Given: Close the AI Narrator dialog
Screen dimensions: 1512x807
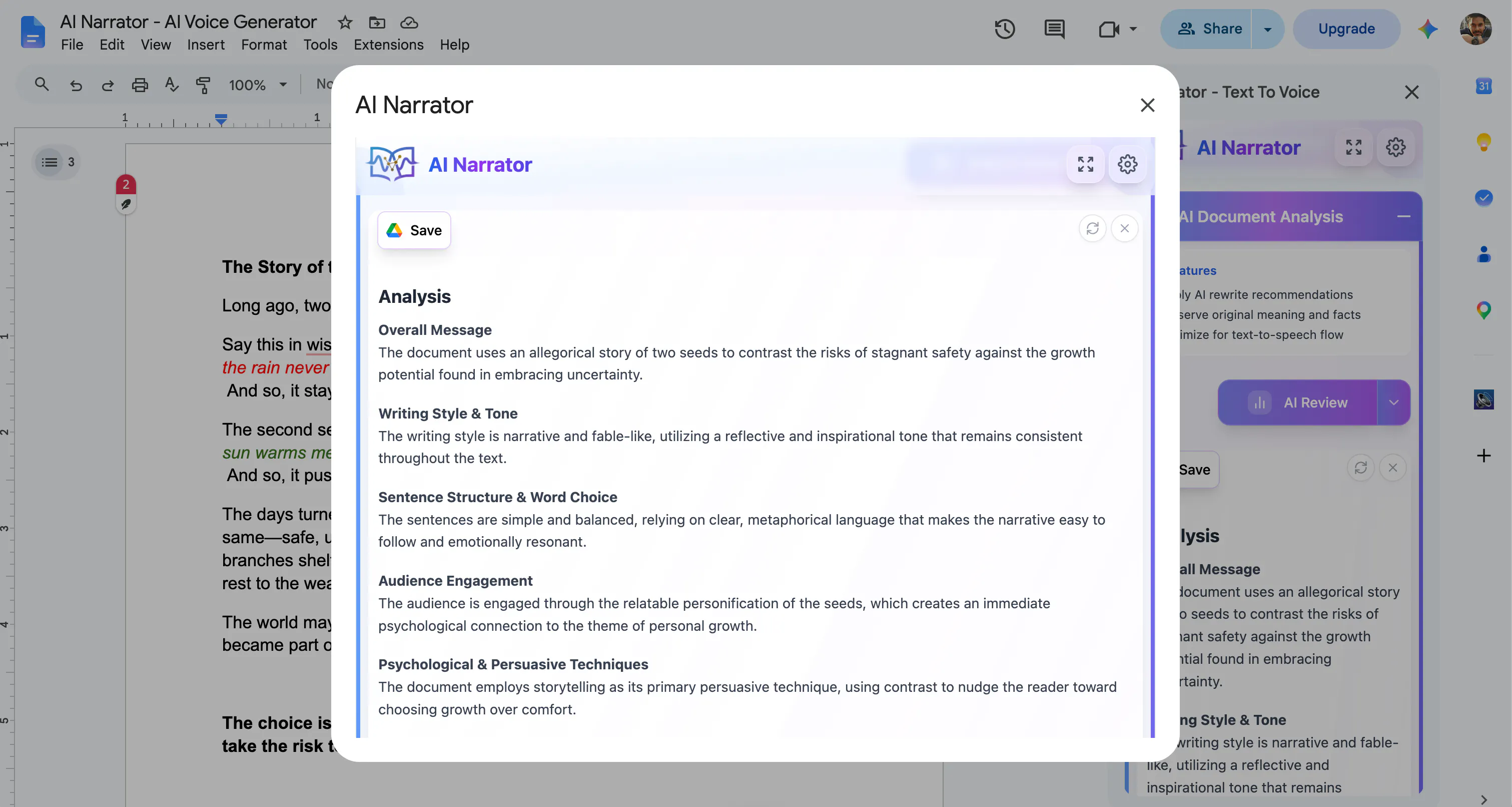Looking at the screenshot, I should point(1147,105).
